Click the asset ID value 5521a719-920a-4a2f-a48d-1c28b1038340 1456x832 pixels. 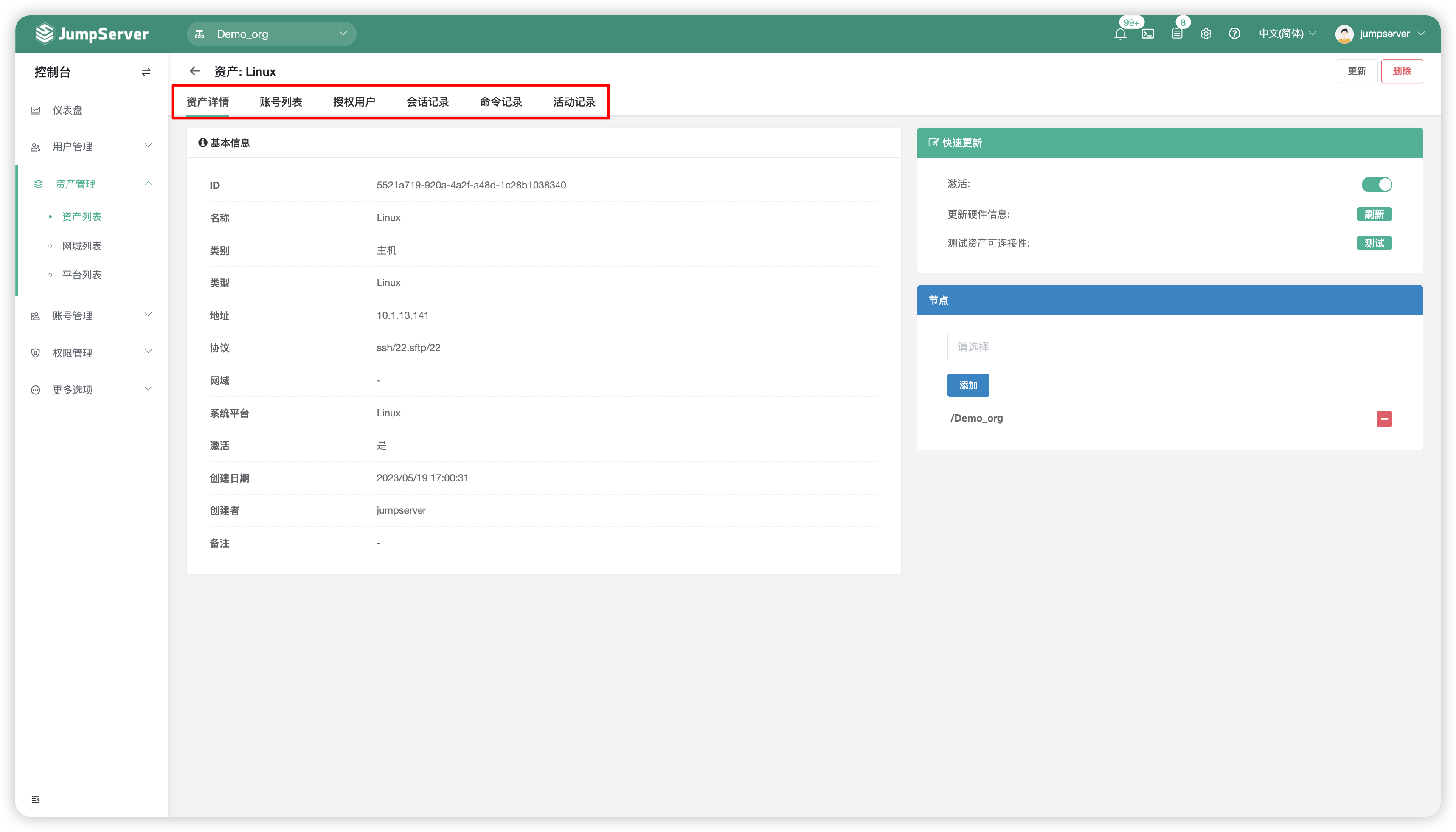click(471, 185)
